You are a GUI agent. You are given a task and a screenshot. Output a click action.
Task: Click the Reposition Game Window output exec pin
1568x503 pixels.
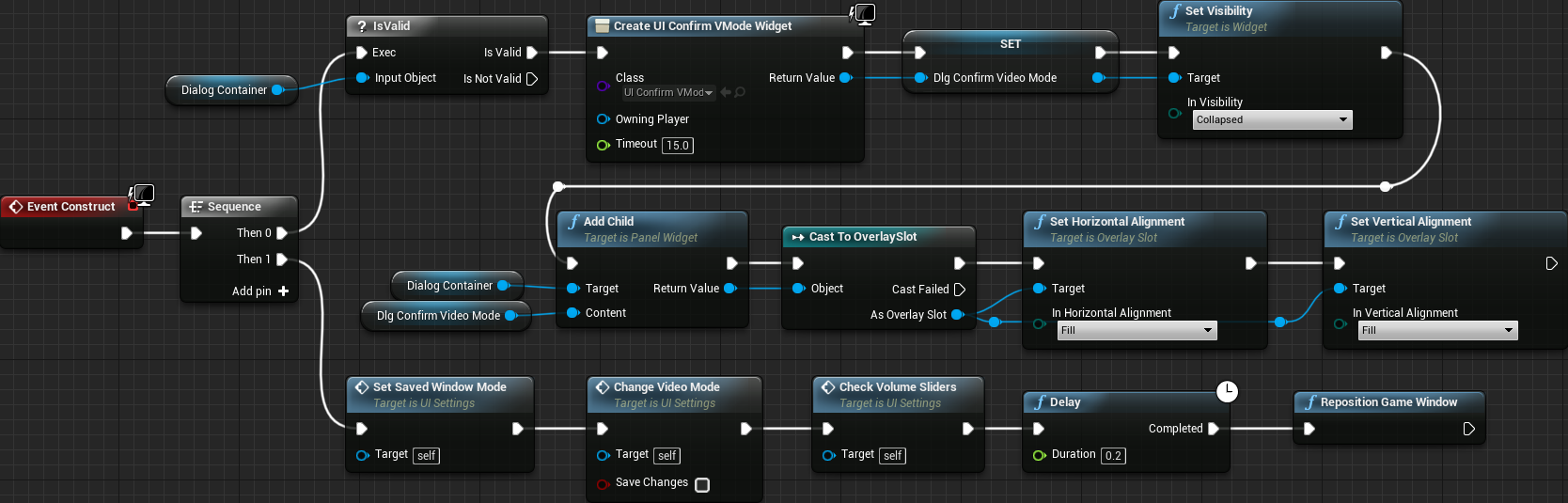tap(1468, 429)
